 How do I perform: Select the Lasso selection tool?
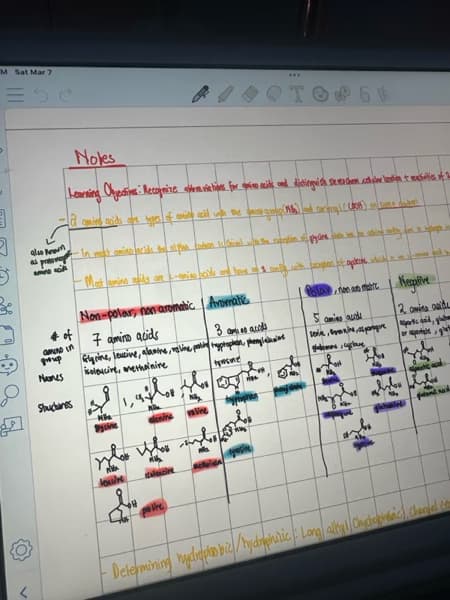(x=274, y=93)
